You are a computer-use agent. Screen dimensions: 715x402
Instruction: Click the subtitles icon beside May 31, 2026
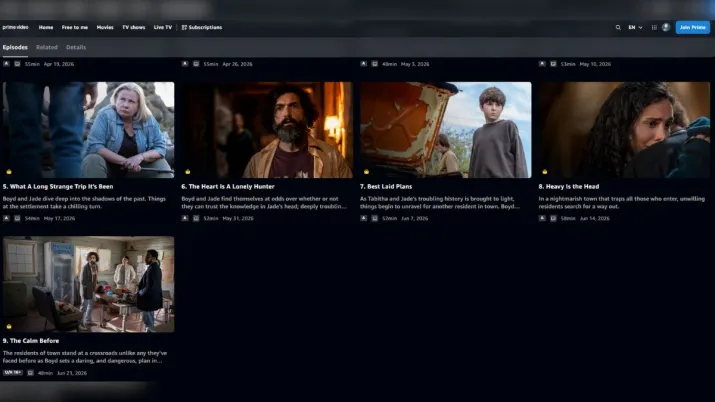pos(196,218)
